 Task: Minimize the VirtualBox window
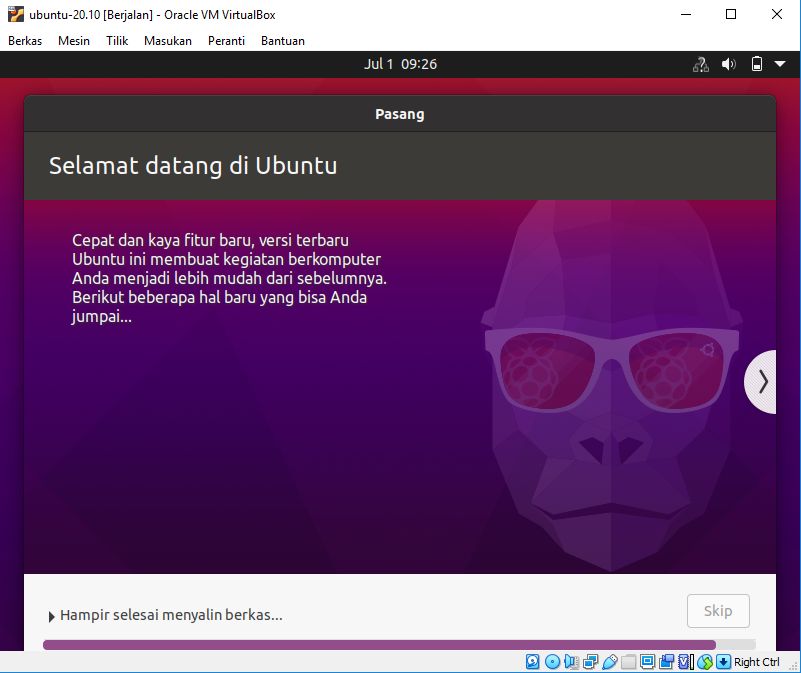point(686,14)
